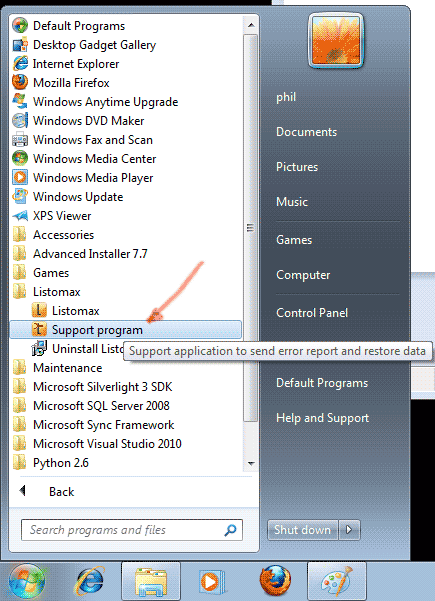Collapse the Listomax folder

[126, 292]
